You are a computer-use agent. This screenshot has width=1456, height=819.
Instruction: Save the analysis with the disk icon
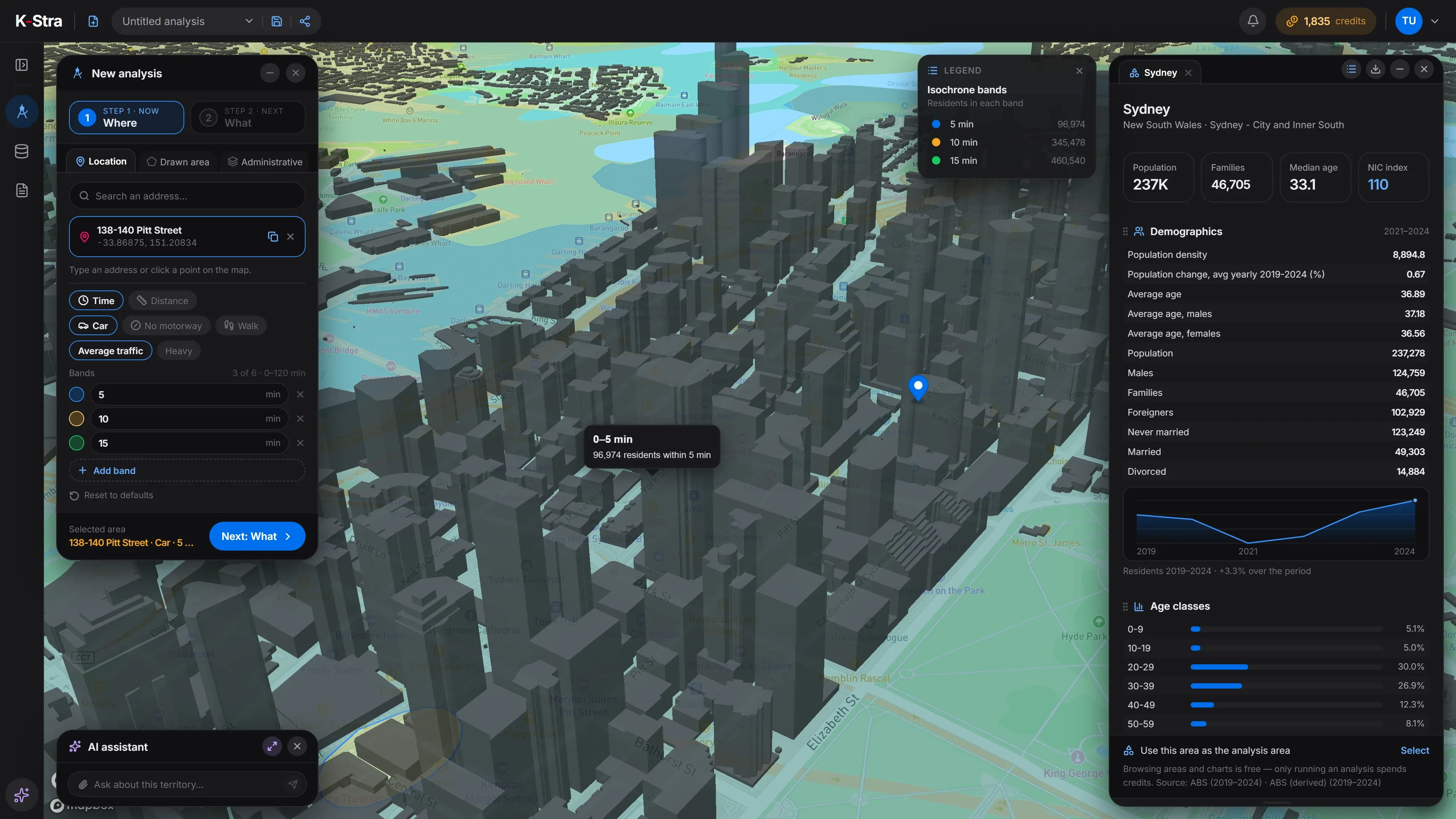click(276, 21)
